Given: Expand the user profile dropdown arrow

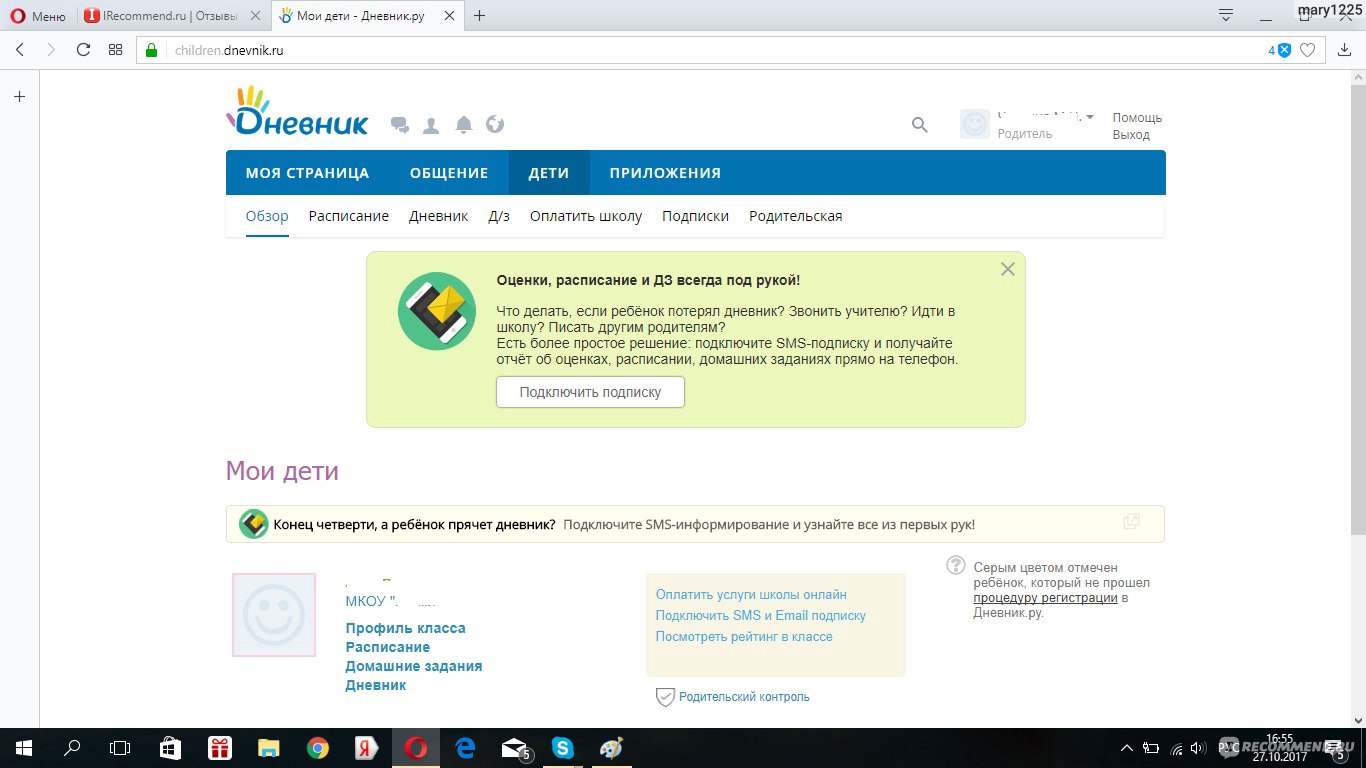Looking at the screenshot, I should coord(1089,117).
